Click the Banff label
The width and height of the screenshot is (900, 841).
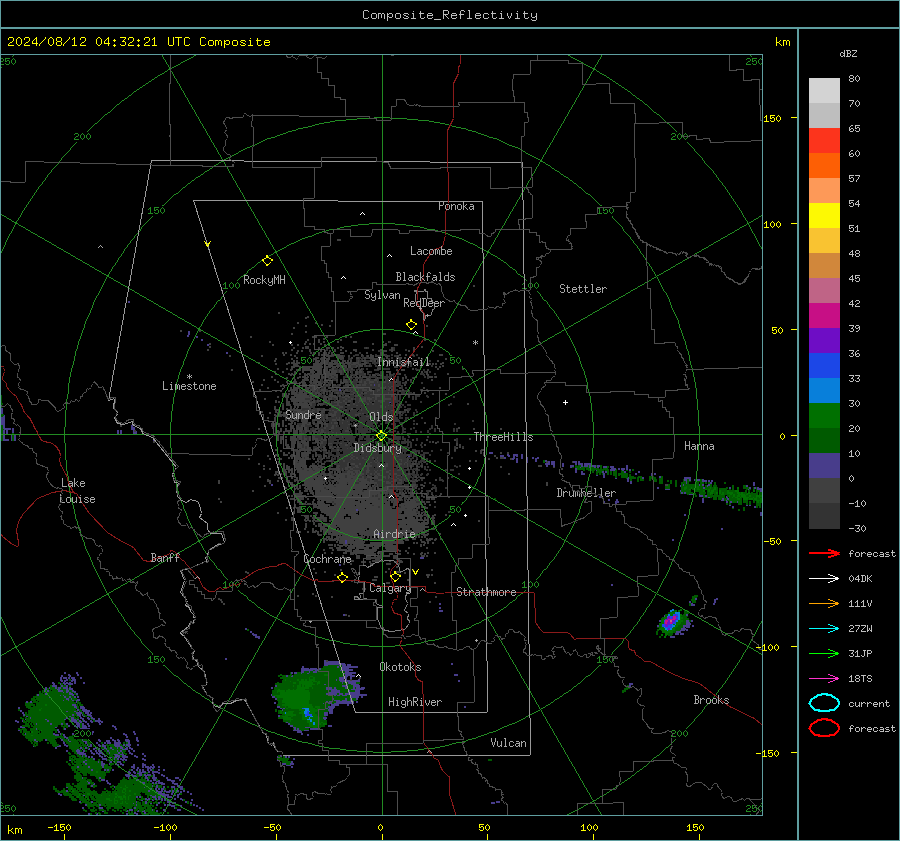click(x=165, y=557)
